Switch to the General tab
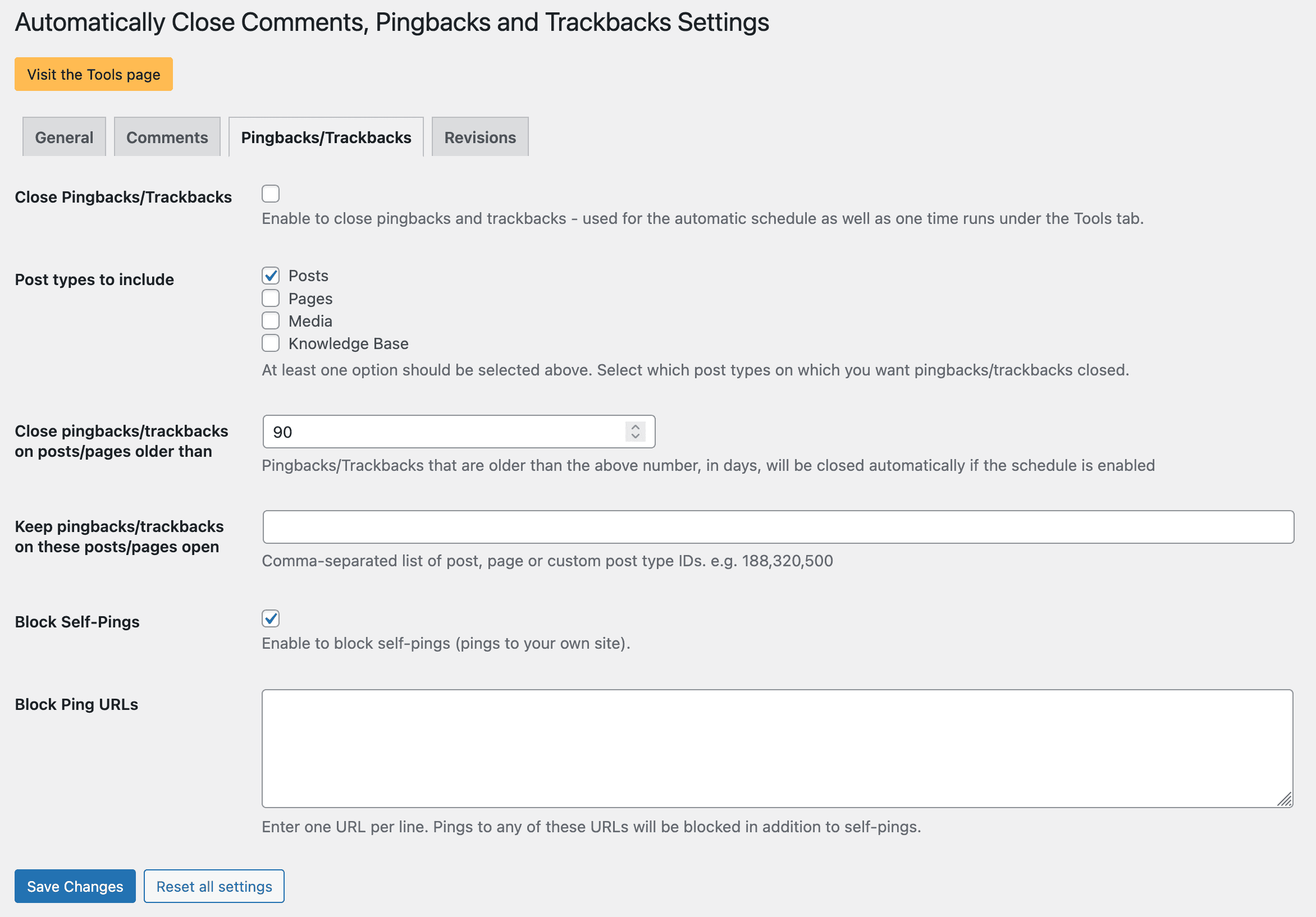 click(x=64, y=137)
